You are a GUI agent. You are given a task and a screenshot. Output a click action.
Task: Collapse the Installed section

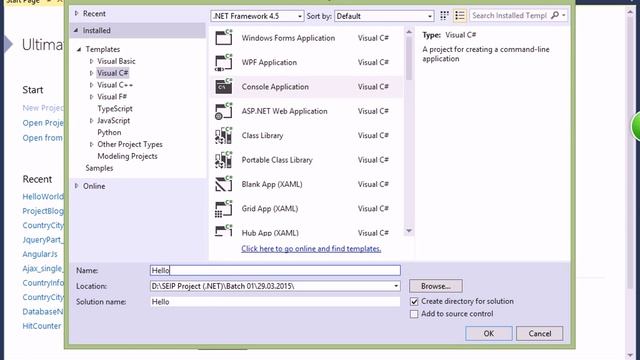point(76,30)
